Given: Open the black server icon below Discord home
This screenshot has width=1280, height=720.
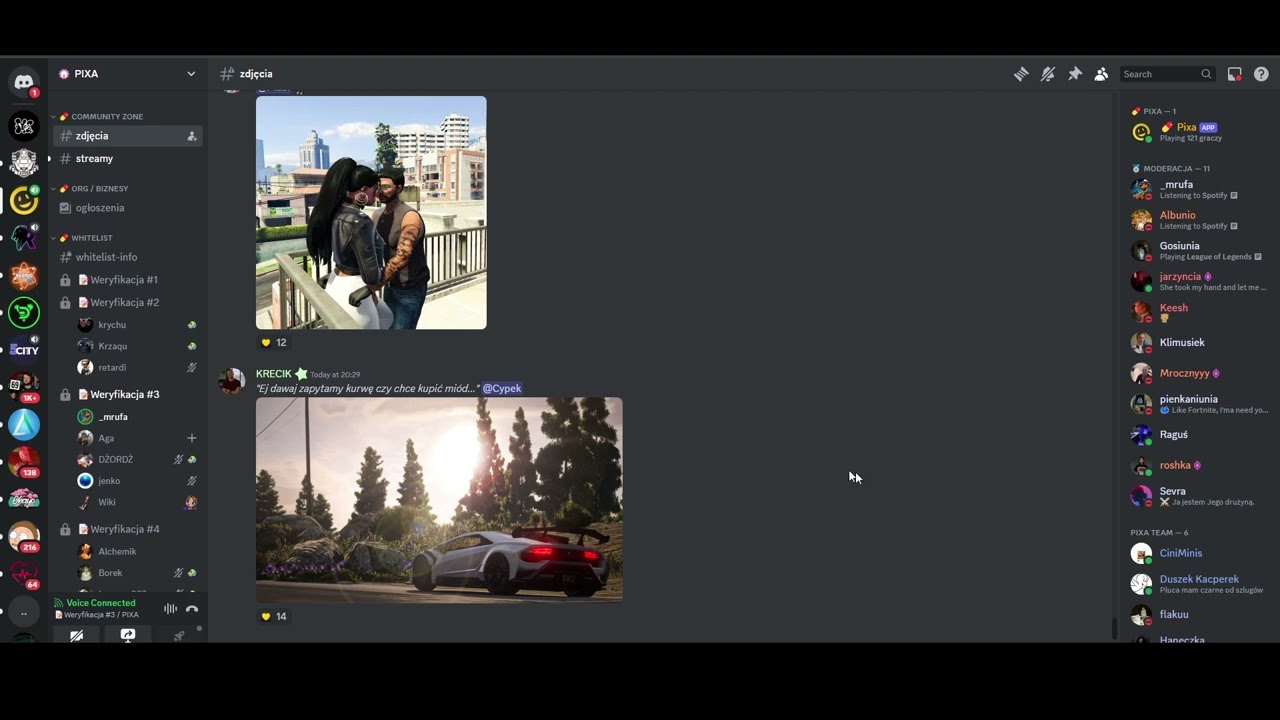Looking at the screenshot, I should [24, 126].
